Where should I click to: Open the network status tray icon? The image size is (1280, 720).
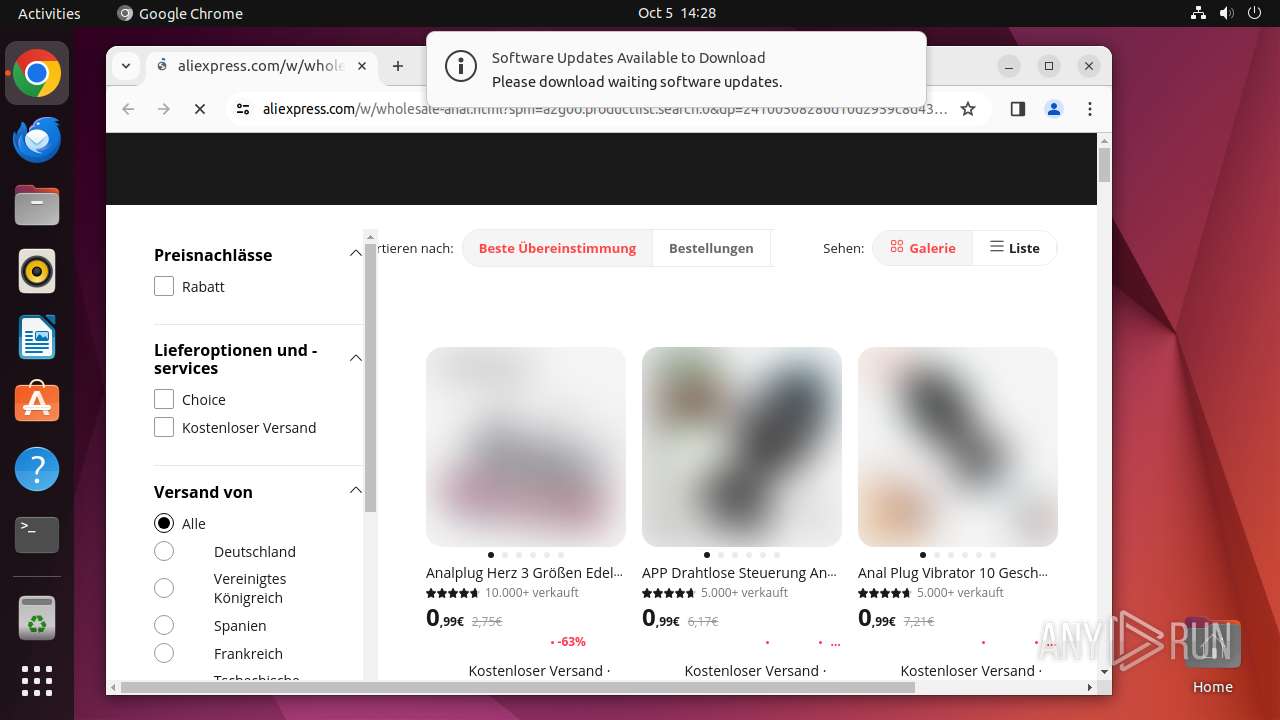pos(1199,13)
